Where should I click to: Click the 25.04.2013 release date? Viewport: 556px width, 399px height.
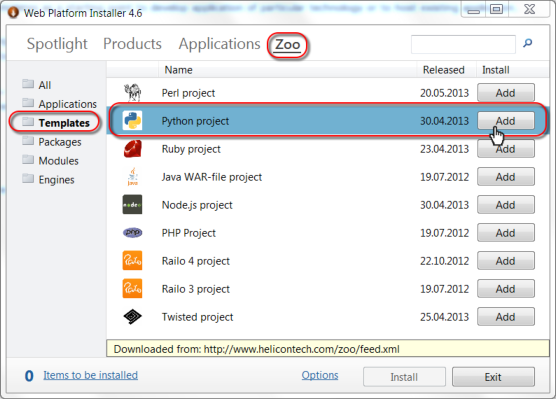(x=444, y=317)
